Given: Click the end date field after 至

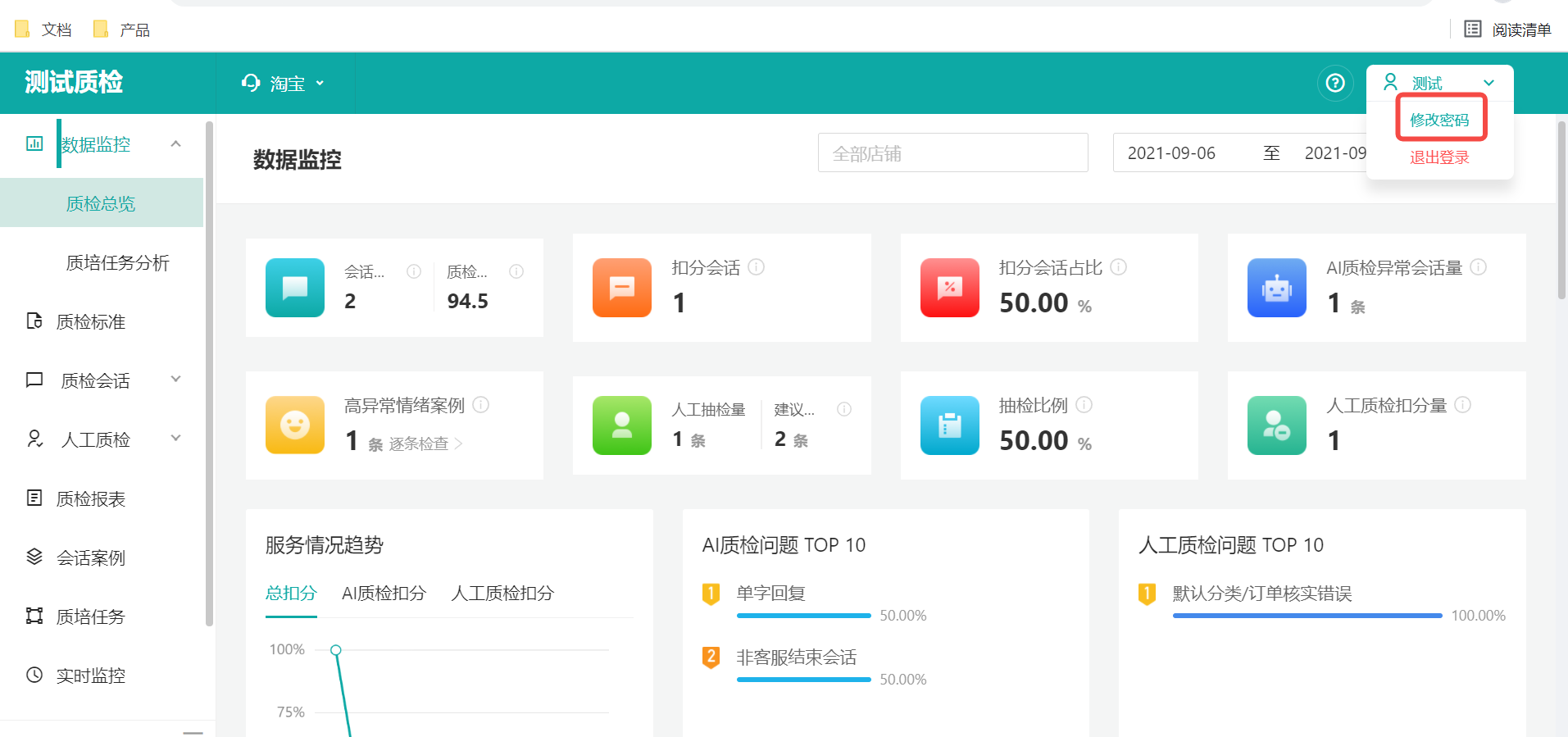Looking at the screenshot, I should (1335, 153).
